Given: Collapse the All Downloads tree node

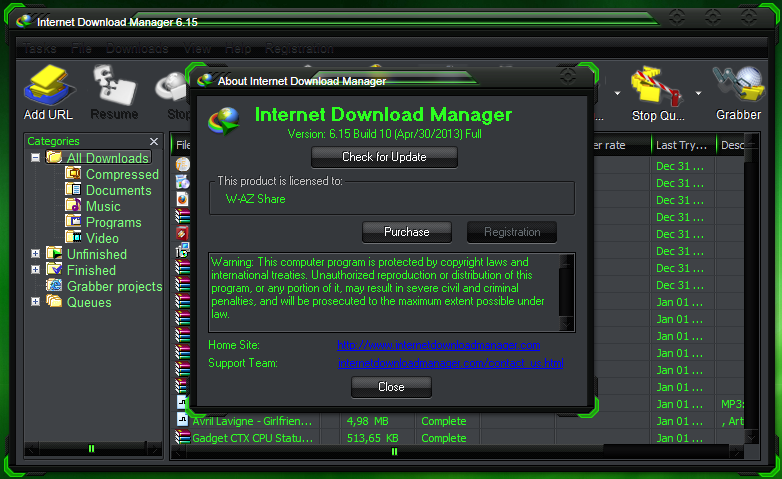Looking at the screenshot, I should pyautogui.click(x=35, y=158).
